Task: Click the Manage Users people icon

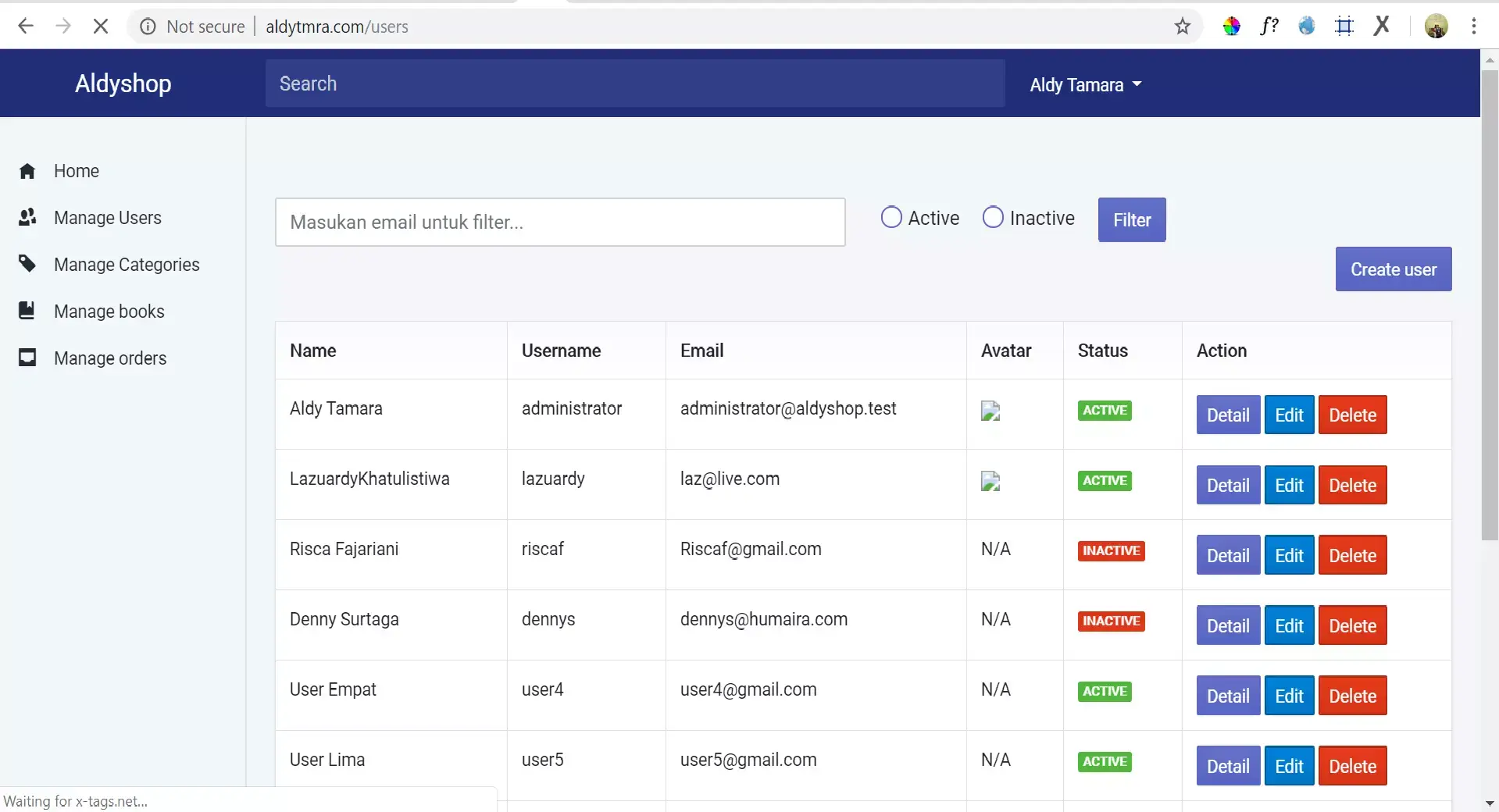Action: point(27,217)
